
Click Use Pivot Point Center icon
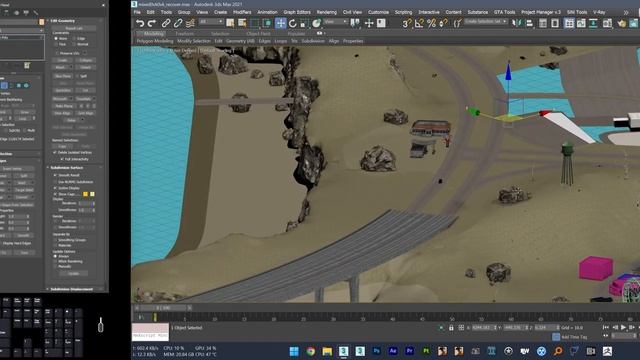355,23
